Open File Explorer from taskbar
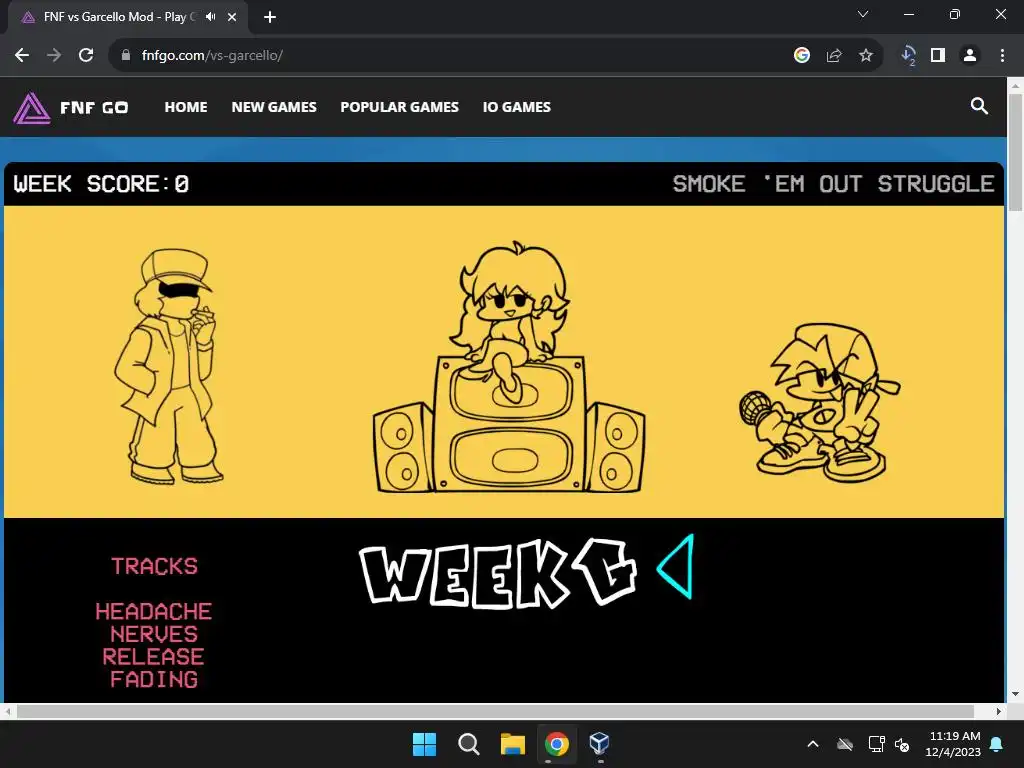1024x768 pixels. [x=513, y=744]
